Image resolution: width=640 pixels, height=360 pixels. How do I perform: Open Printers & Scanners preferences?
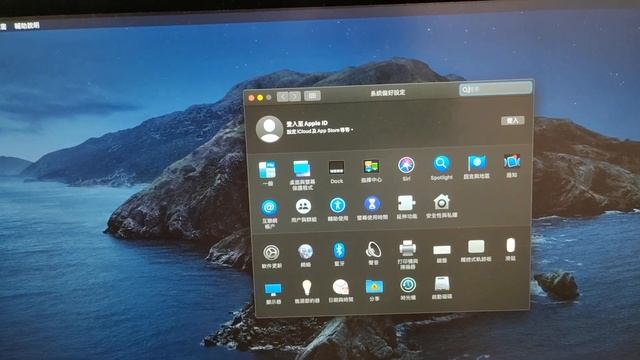pos(407,248)
